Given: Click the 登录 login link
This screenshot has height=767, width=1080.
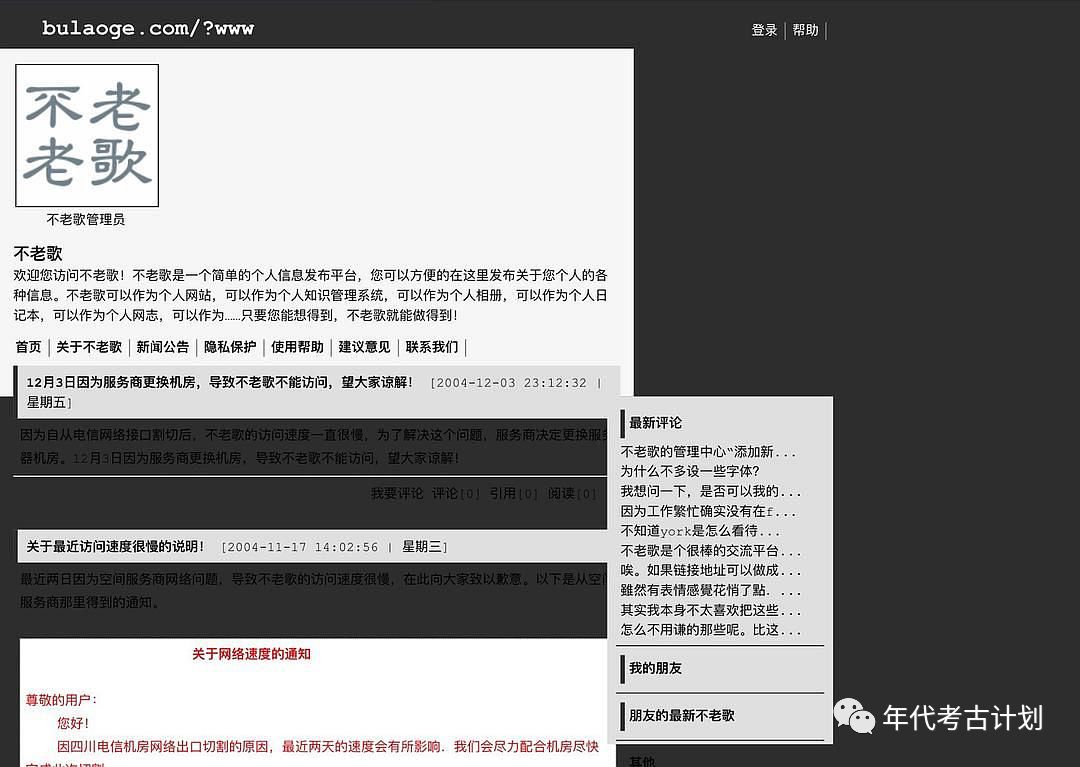Looking at the screenshot, I should click(764, 30).
